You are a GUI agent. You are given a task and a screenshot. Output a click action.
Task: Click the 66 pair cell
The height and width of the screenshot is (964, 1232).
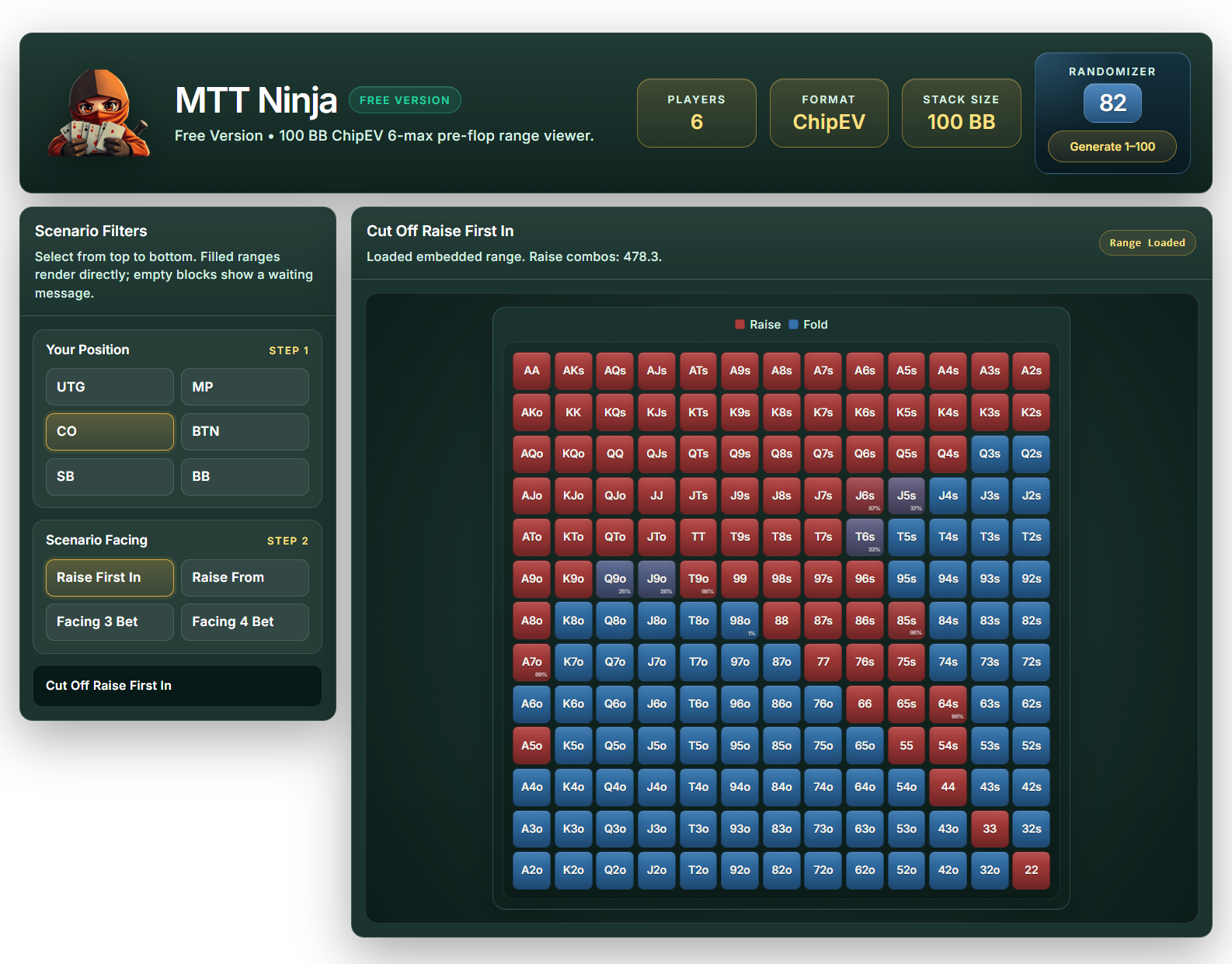pyautogui.click(x=865, y=704)
